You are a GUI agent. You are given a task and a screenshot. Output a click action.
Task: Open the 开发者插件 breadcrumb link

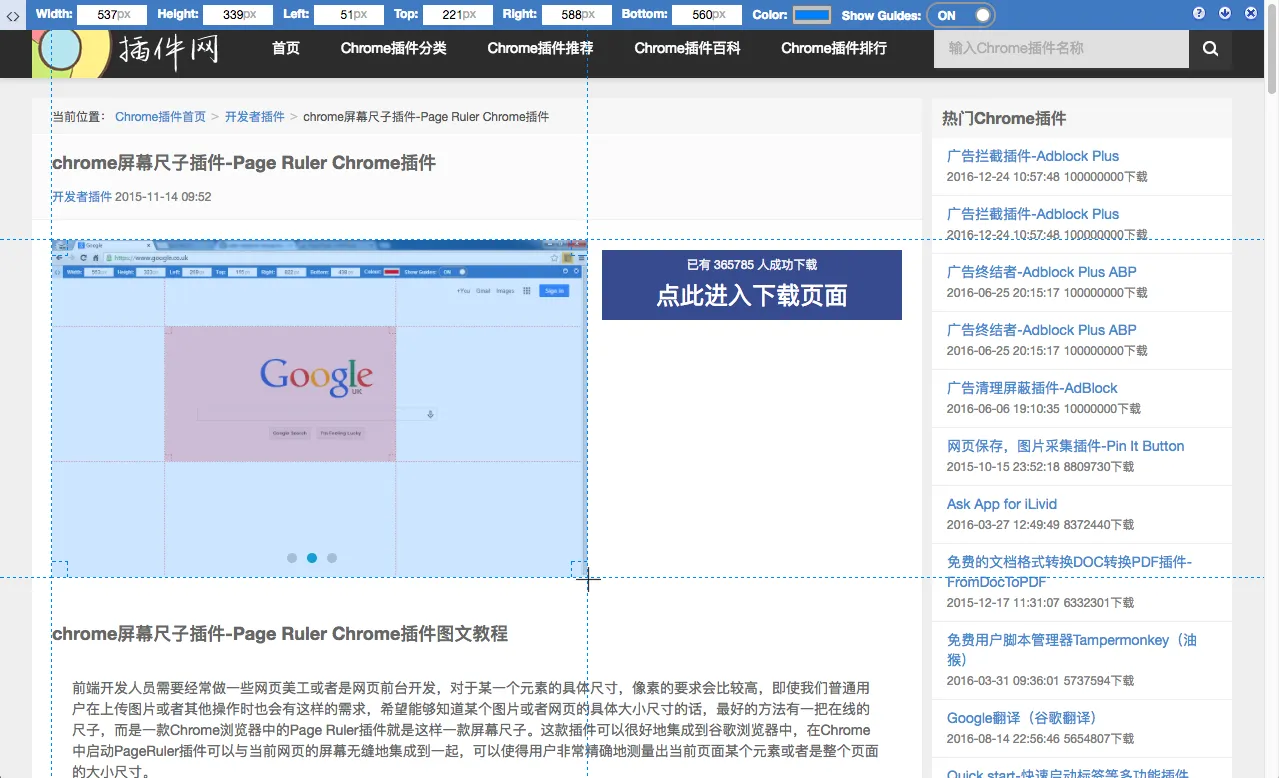coord(254,117)
